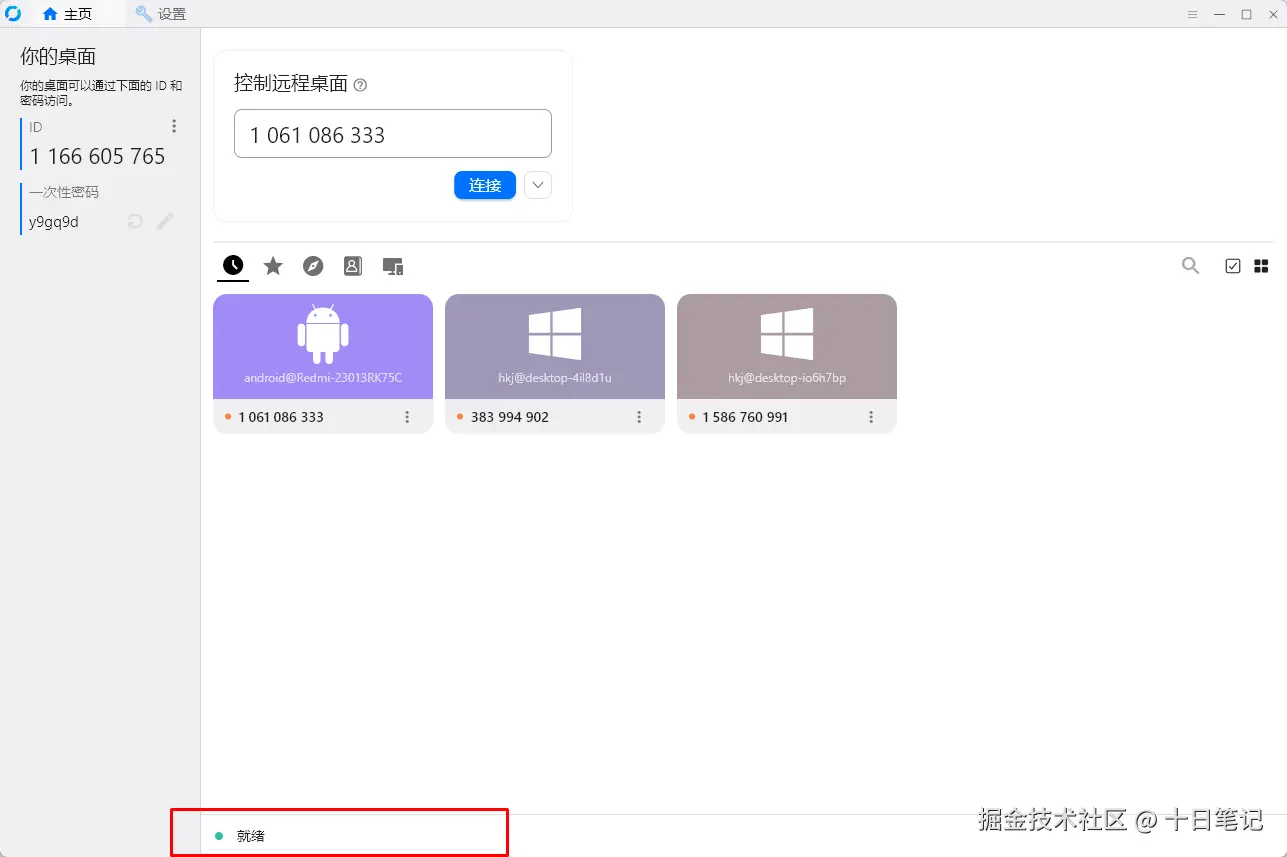Screen dimensions: 1287x857
Task: Click the RustDesk logo icon in title bar
Action: pyautogui.click(x=13, y=14)
